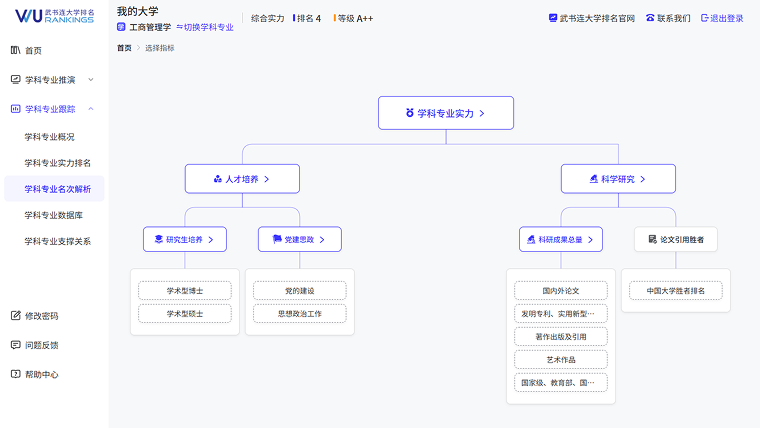Click the 修改密码 edit icon

pos(16,316)
